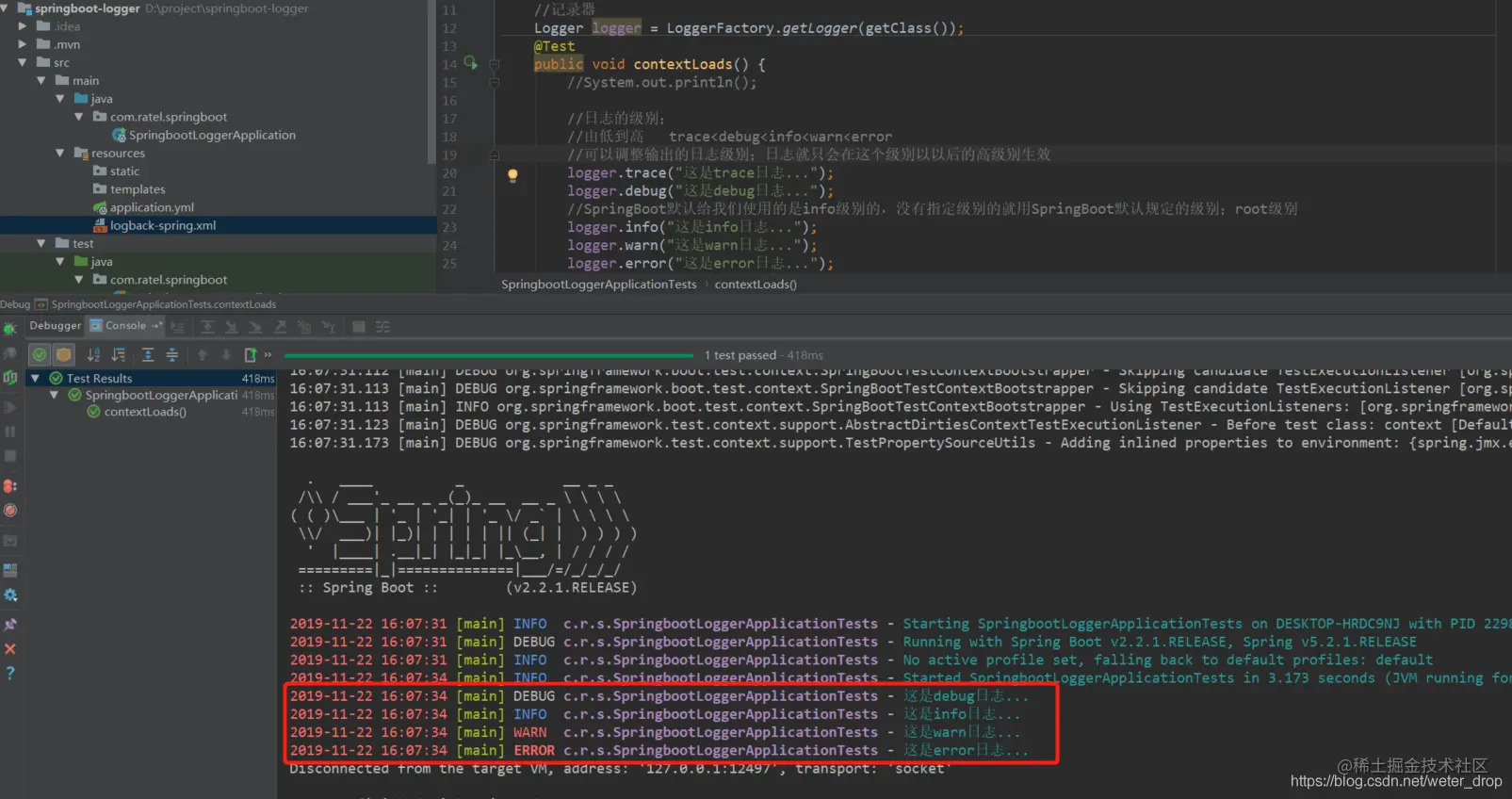
Task: Click method fold marker at line 14
Action: tap(494, 64)
